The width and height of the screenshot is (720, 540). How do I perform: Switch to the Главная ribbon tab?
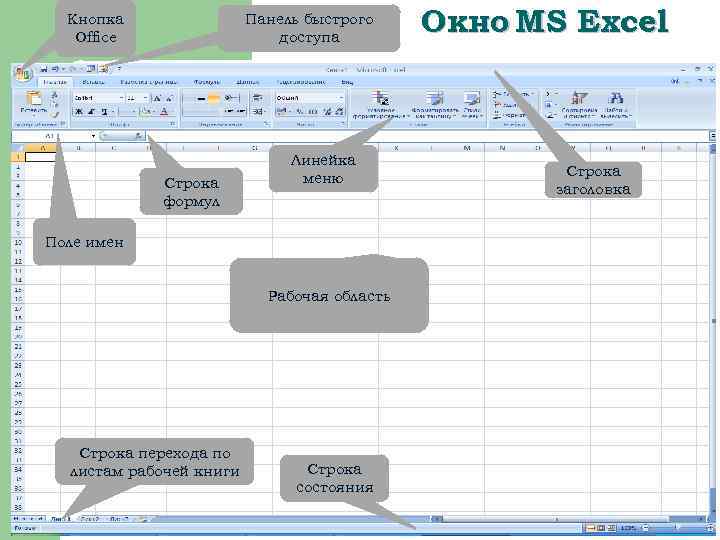click(x=55, y=82)
